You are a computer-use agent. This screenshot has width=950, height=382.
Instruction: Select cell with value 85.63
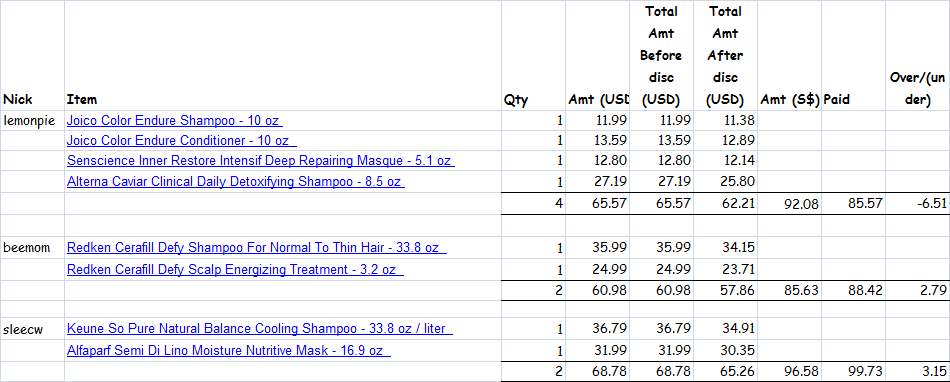coord(789,291)
